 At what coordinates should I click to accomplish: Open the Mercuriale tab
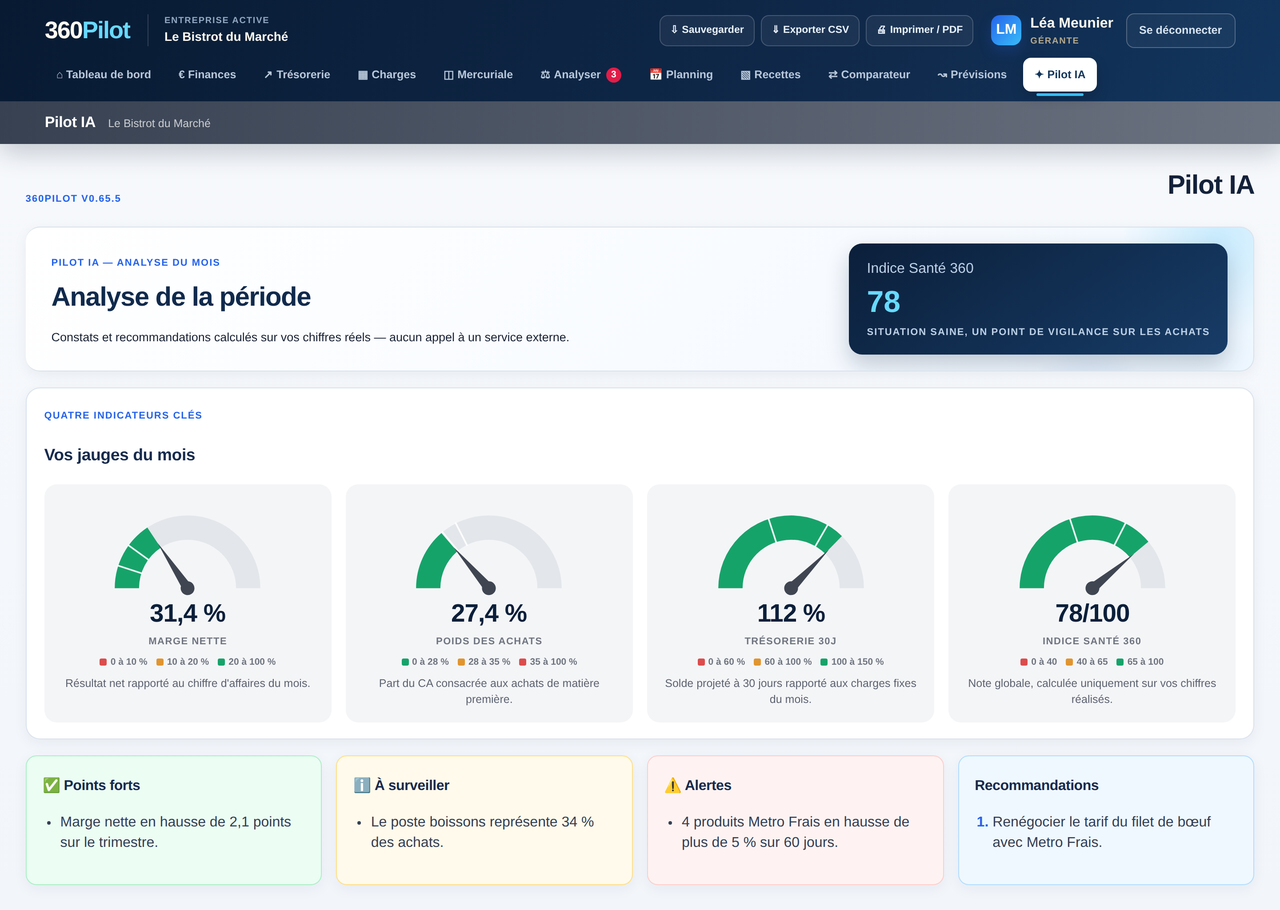[x=478, y=75]
